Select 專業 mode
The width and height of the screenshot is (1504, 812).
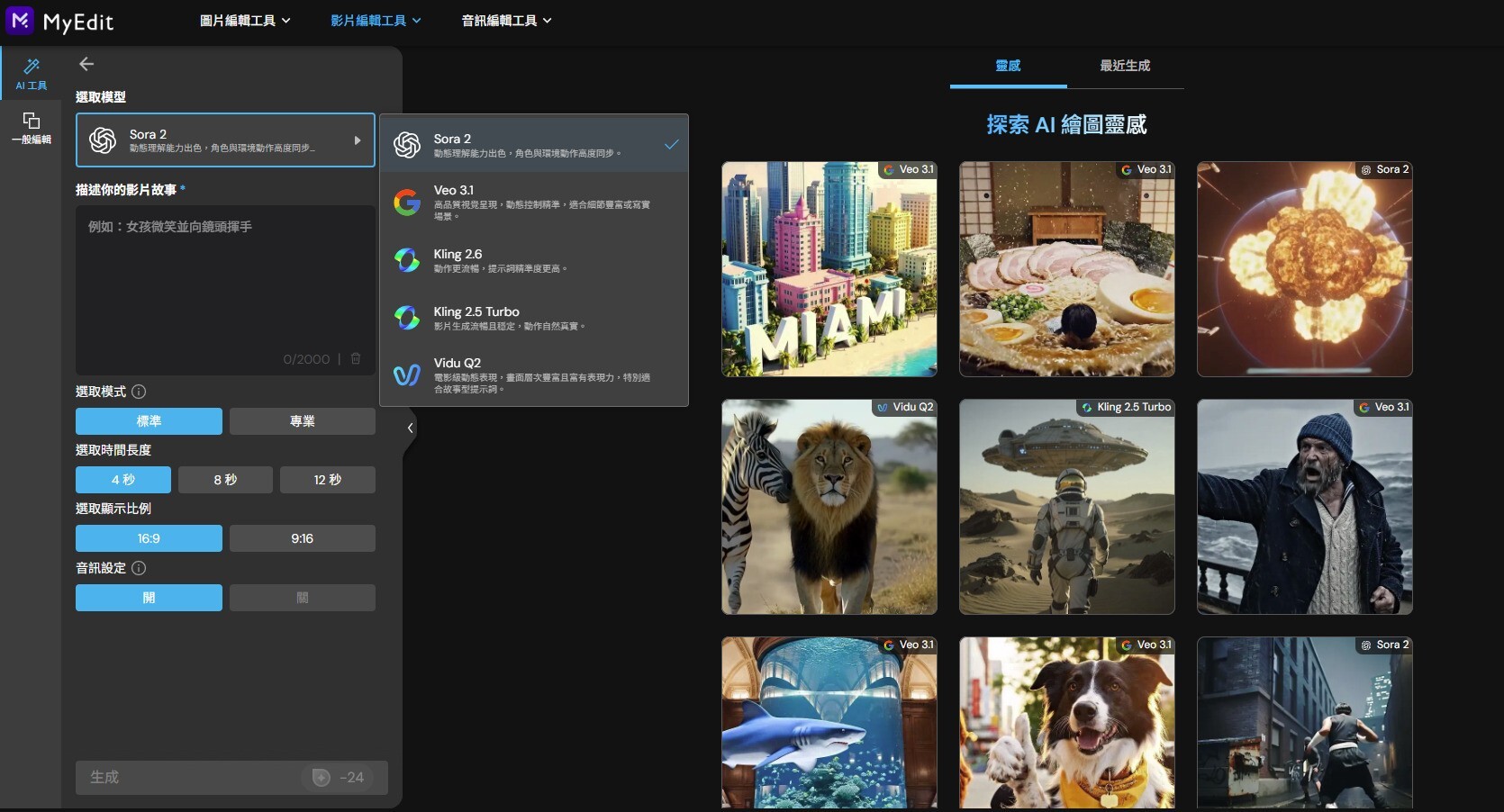[x=303, y=421]
